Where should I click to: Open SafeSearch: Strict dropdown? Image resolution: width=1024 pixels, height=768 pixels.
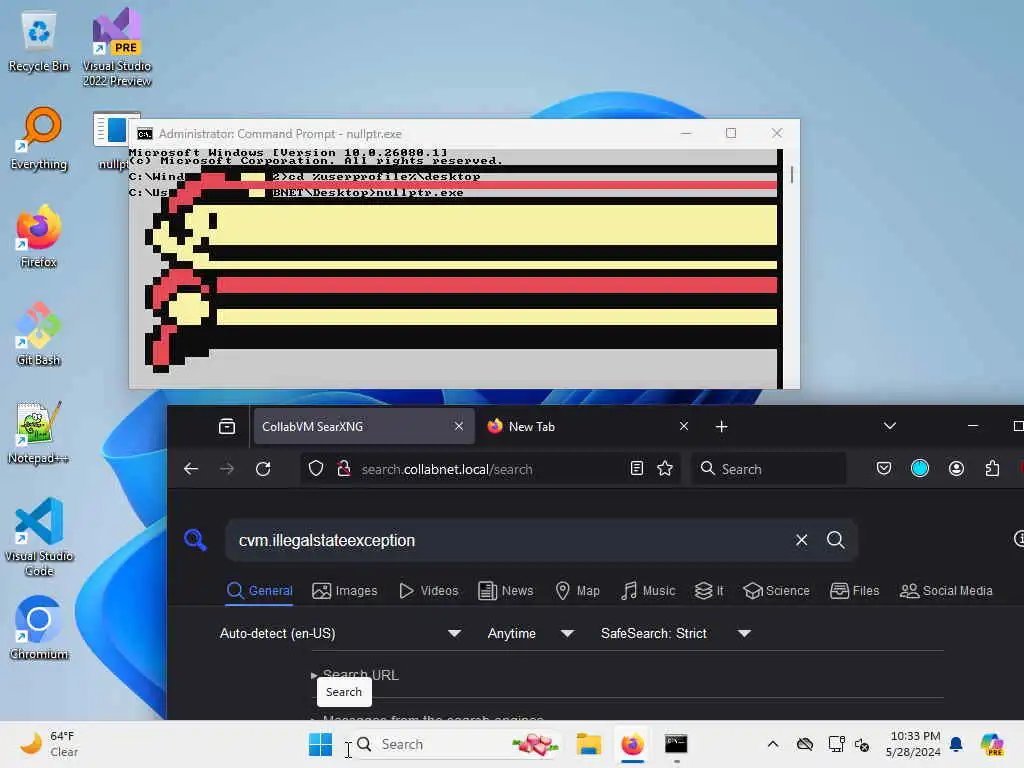675,633
